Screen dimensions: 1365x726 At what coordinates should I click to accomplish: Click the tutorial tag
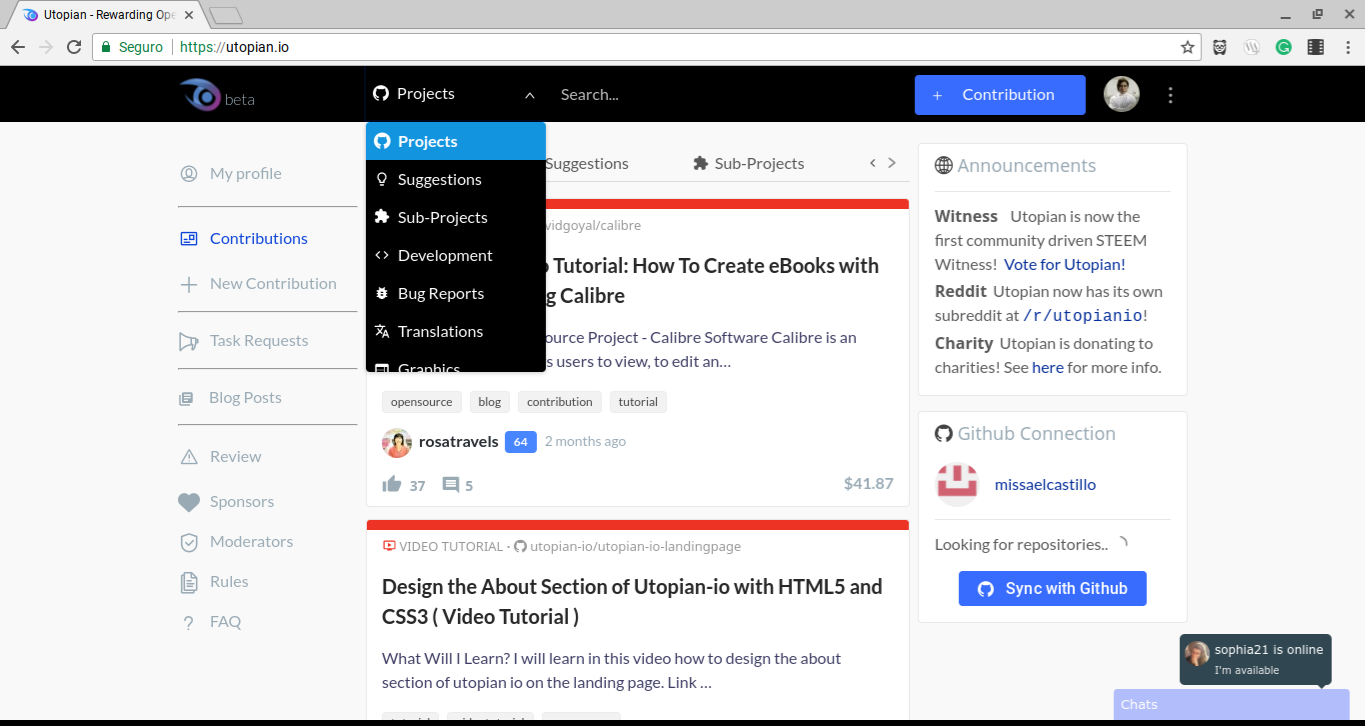pos(638,402)
